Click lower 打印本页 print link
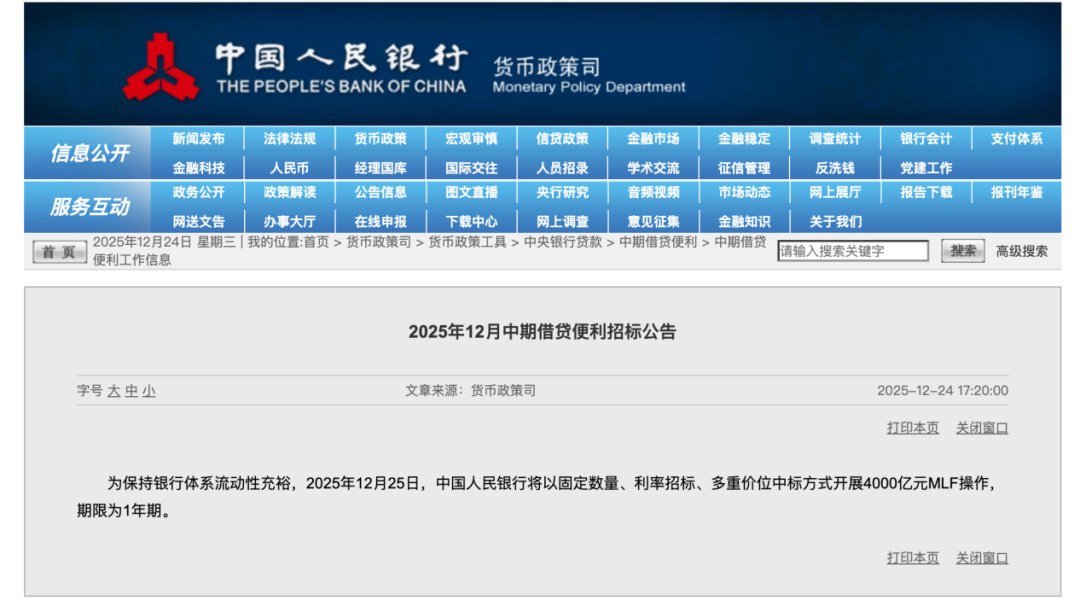 tap(913, 558)
